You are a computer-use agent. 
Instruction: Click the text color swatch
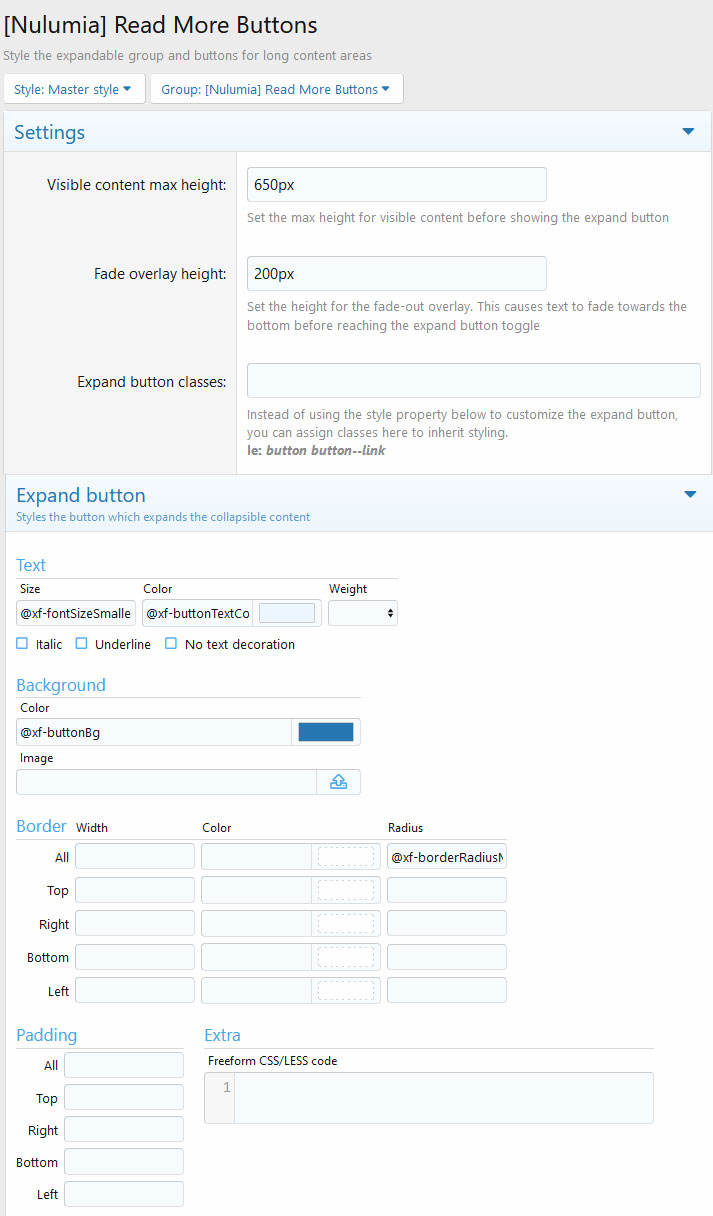(287, 613)
